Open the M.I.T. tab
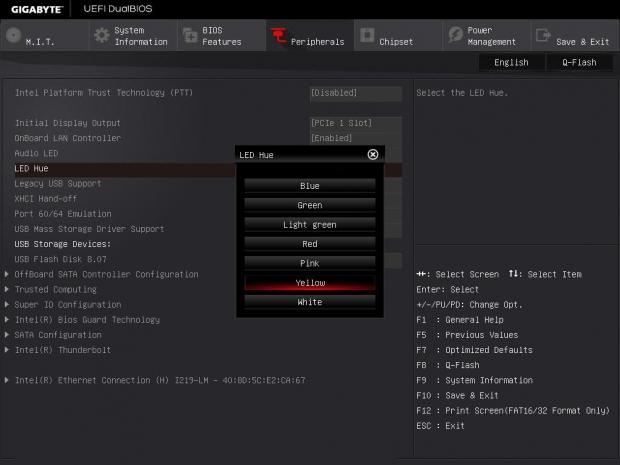Screen dimensions: 620x465 click(x=45, y=36)
